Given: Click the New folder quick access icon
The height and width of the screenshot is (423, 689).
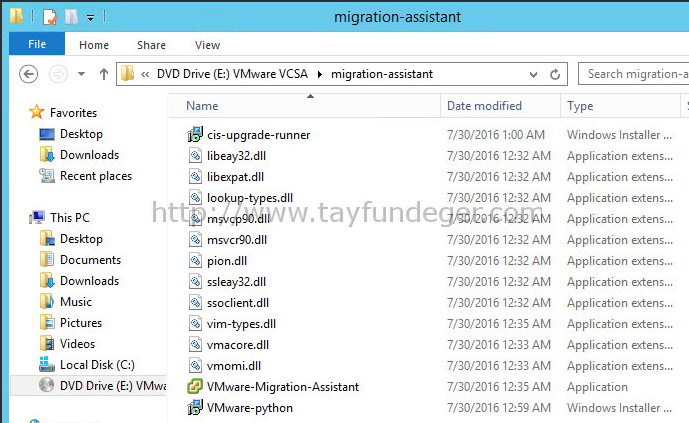Looking at the screenshot, I should pos(71,17).
